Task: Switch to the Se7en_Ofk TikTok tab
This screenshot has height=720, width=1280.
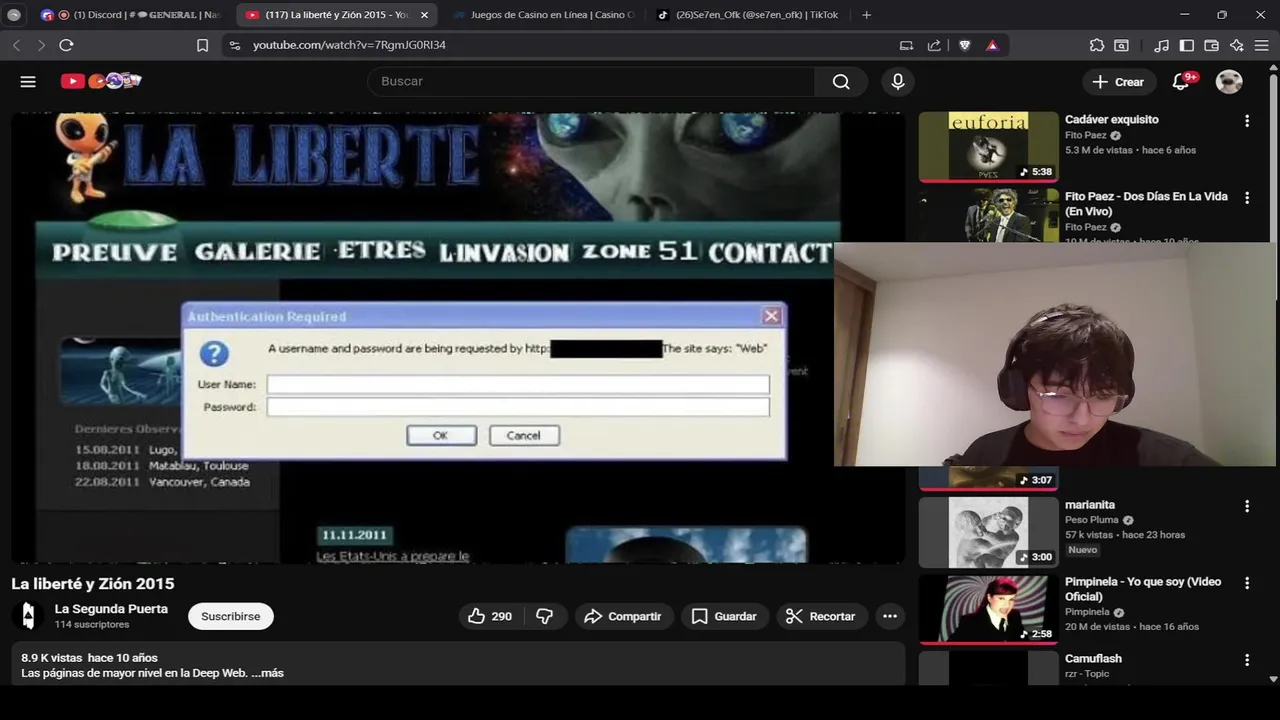Action: (747, 15)
